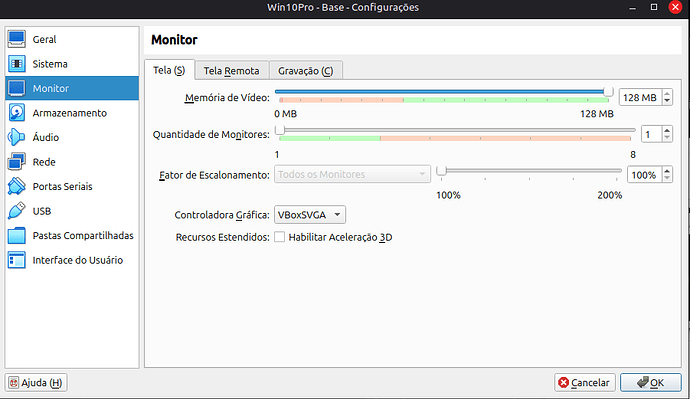Open the Todos os Monitores dropdown
Viewport: 690px width, 399px height.
click(x=352, y=174)
